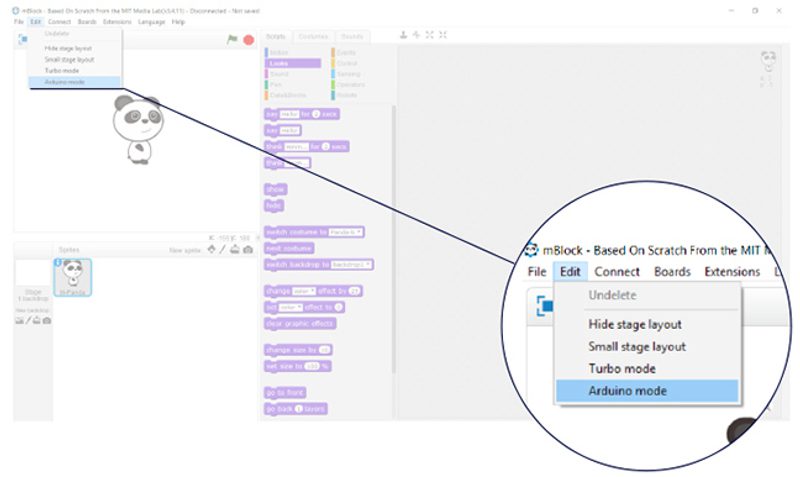Click the seconds value in think block
The height and width of the screenshot is (477, 800).
click(x=326, y=147)
